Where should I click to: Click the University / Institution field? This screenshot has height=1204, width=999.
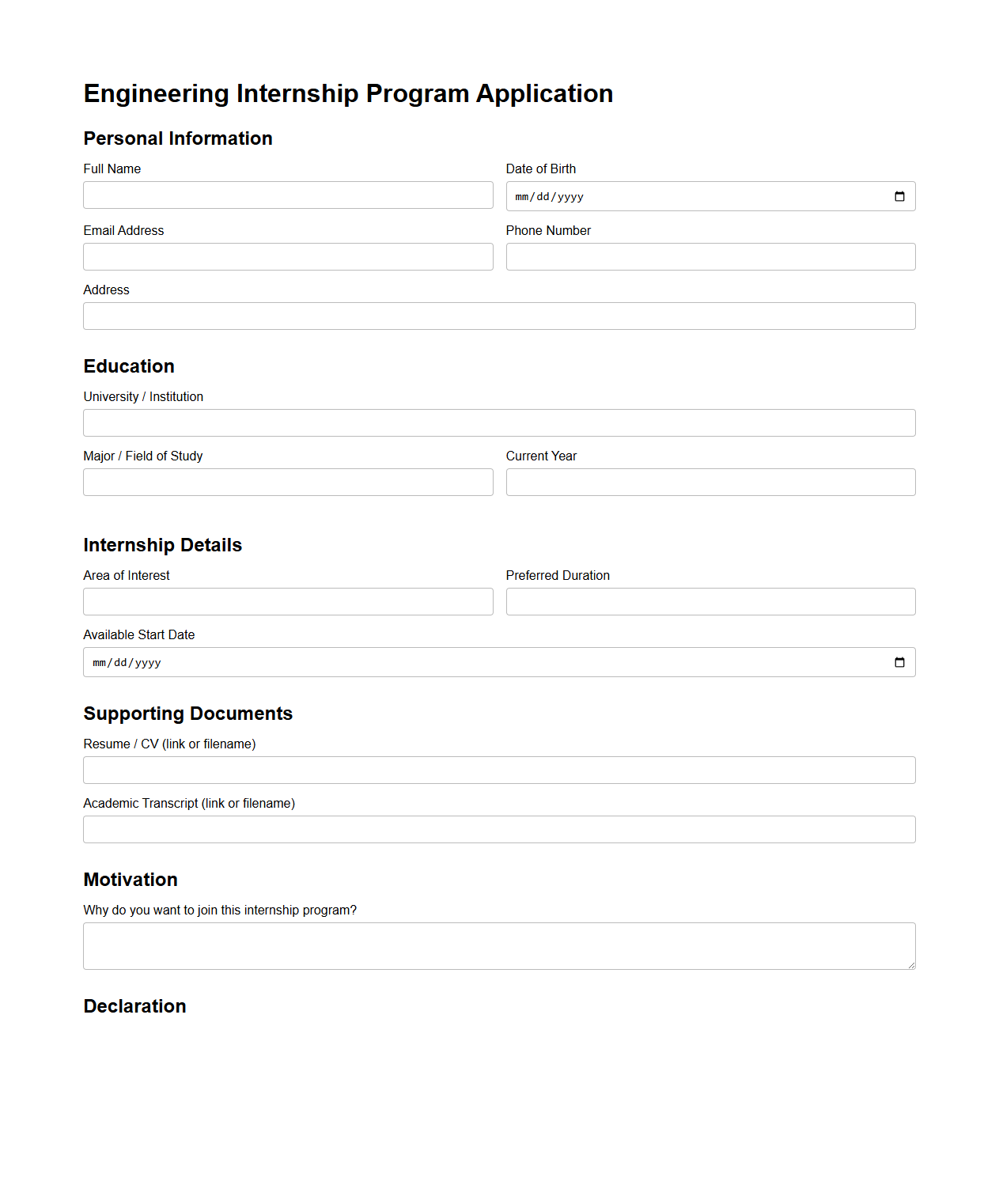pos(498,422)
